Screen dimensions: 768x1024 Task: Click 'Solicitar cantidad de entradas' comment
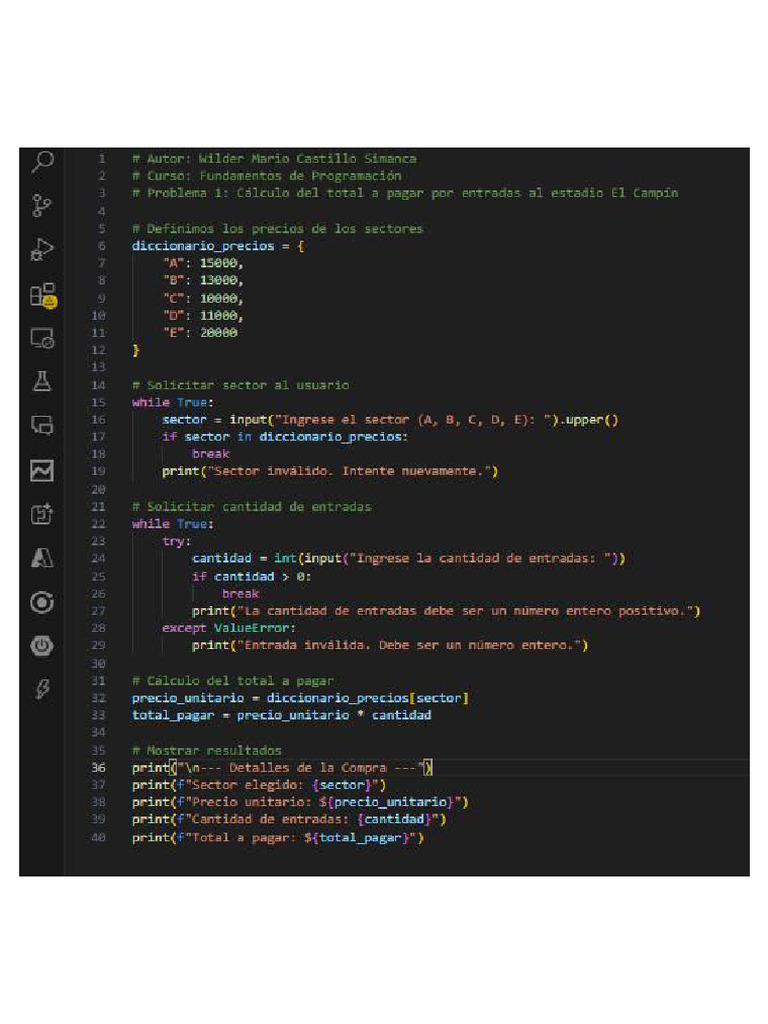(251, 506)
